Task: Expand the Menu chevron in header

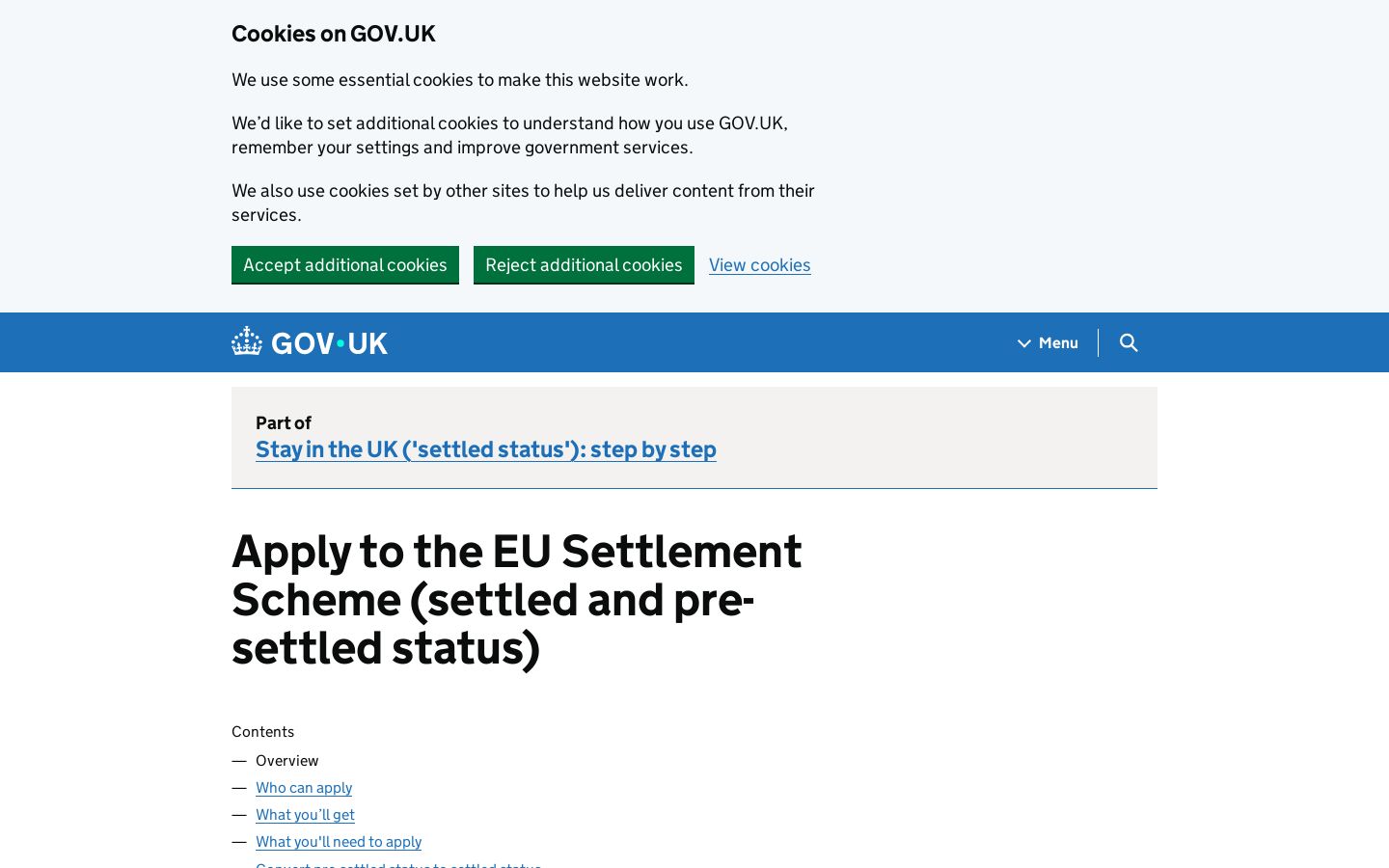Action: click(1024, 343)
